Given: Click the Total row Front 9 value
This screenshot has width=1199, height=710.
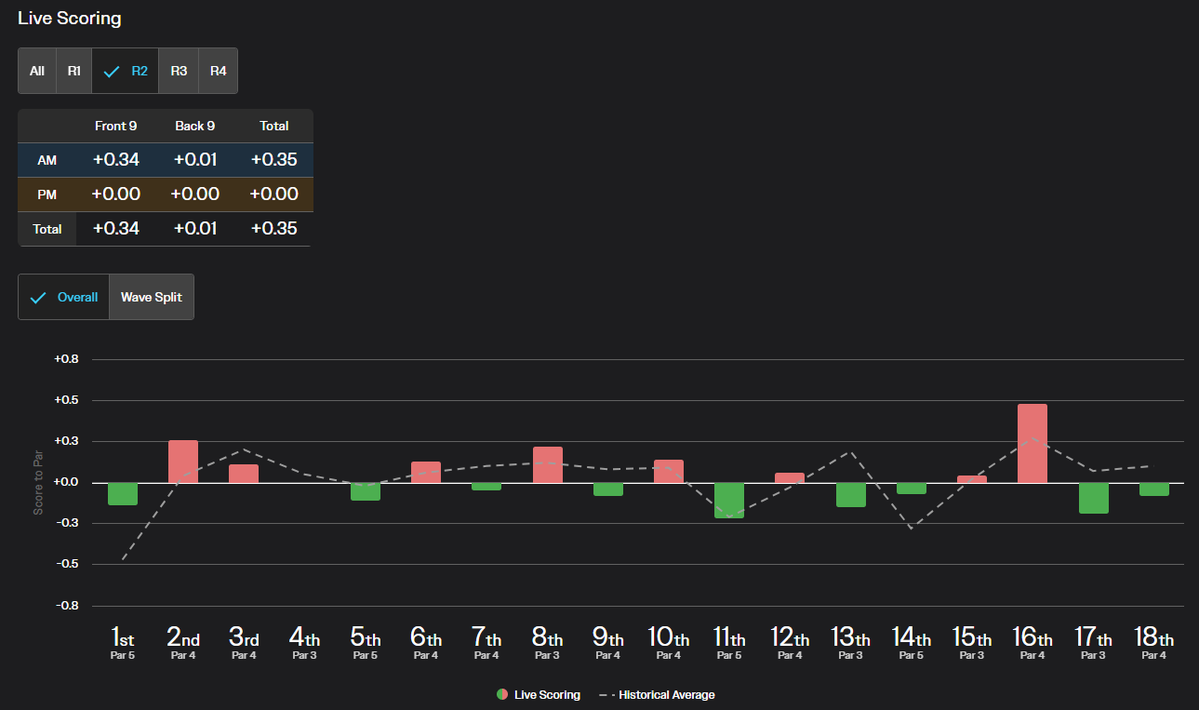Looking at the screenshot, I should click(x=115, y=229).
